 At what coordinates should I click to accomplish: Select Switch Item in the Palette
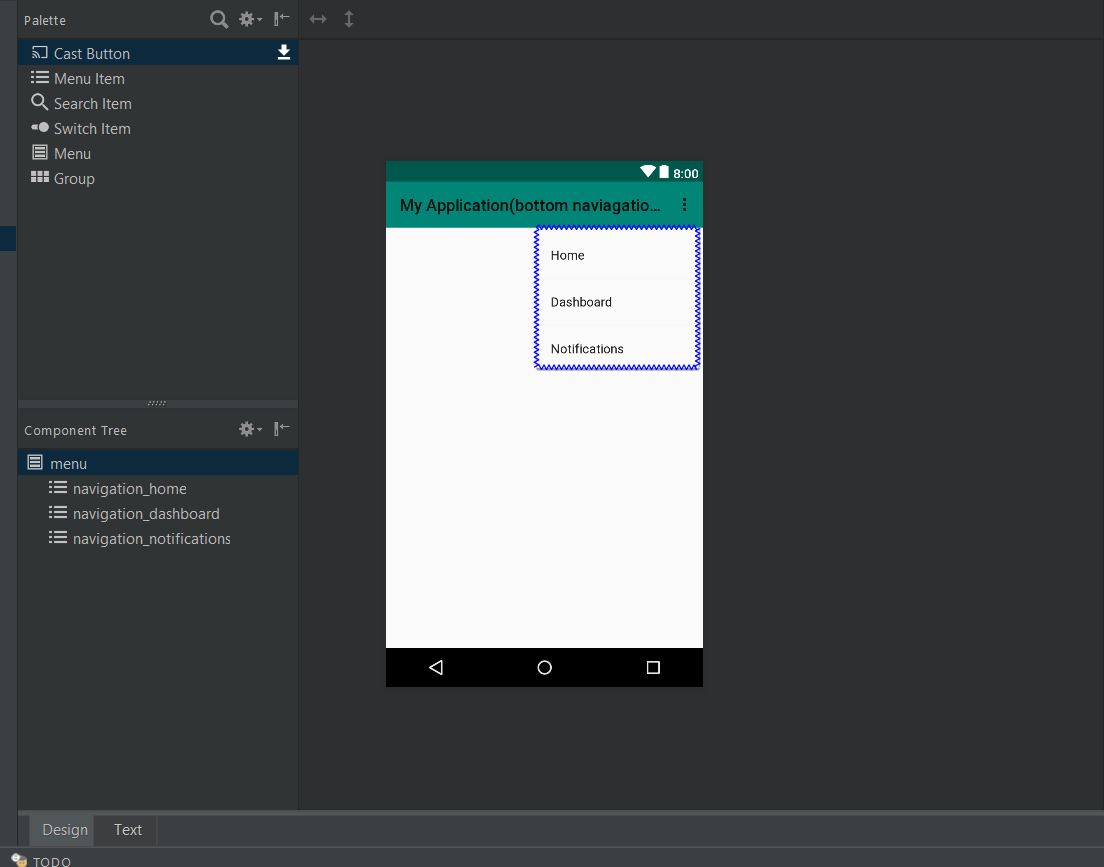pos(158,128)
